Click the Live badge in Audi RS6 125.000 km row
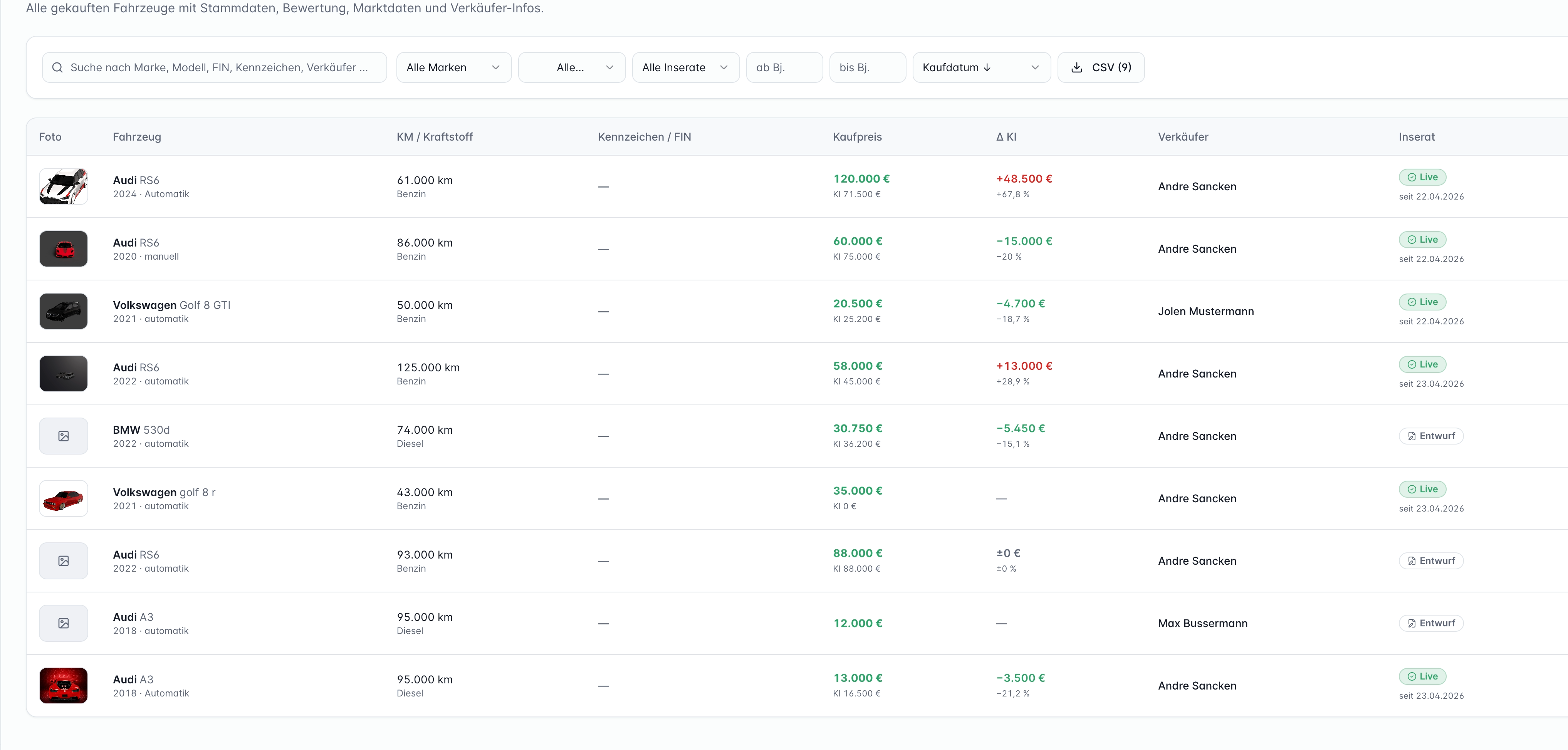1568x750 pixels. pos(1422,365)
